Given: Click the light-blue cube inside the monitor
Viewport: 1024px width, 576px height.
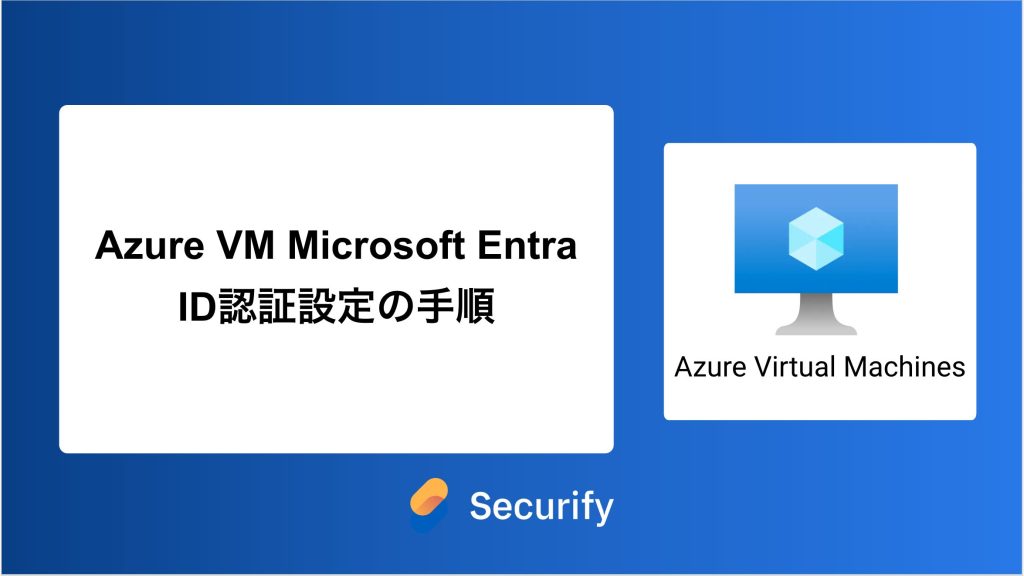Looking at the screenshot, I should point(816,238).
